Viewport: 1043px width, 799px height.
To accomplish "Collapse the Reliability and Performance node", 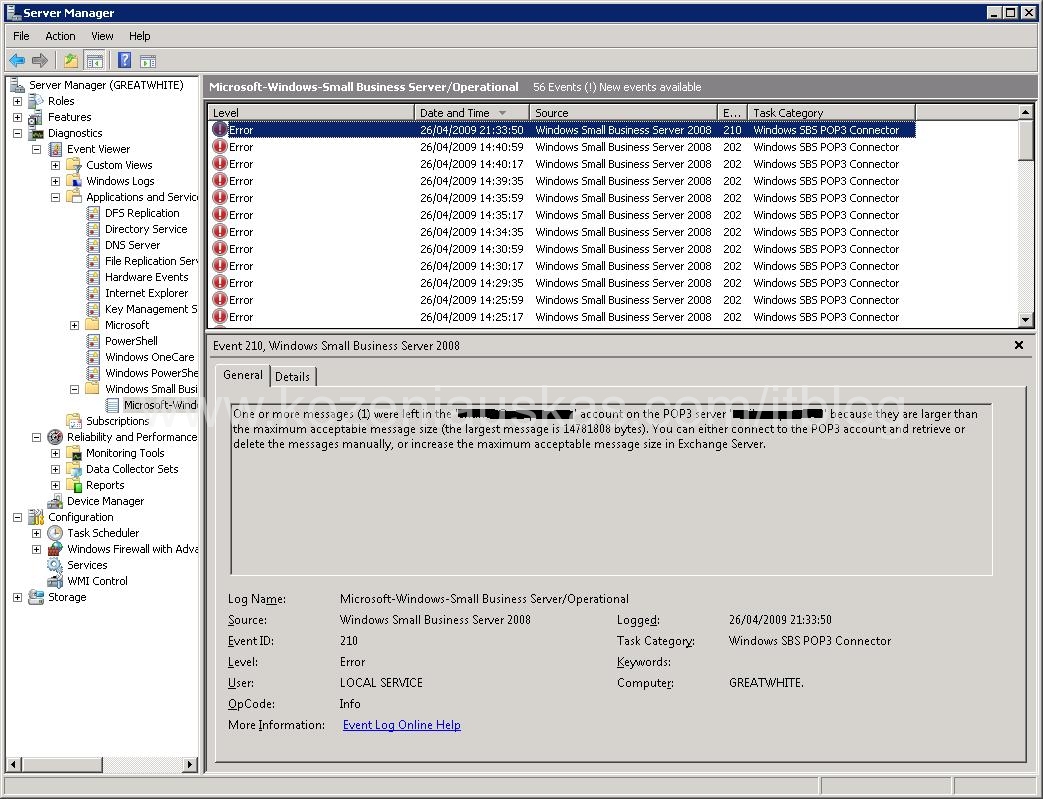I will (37, 437).
